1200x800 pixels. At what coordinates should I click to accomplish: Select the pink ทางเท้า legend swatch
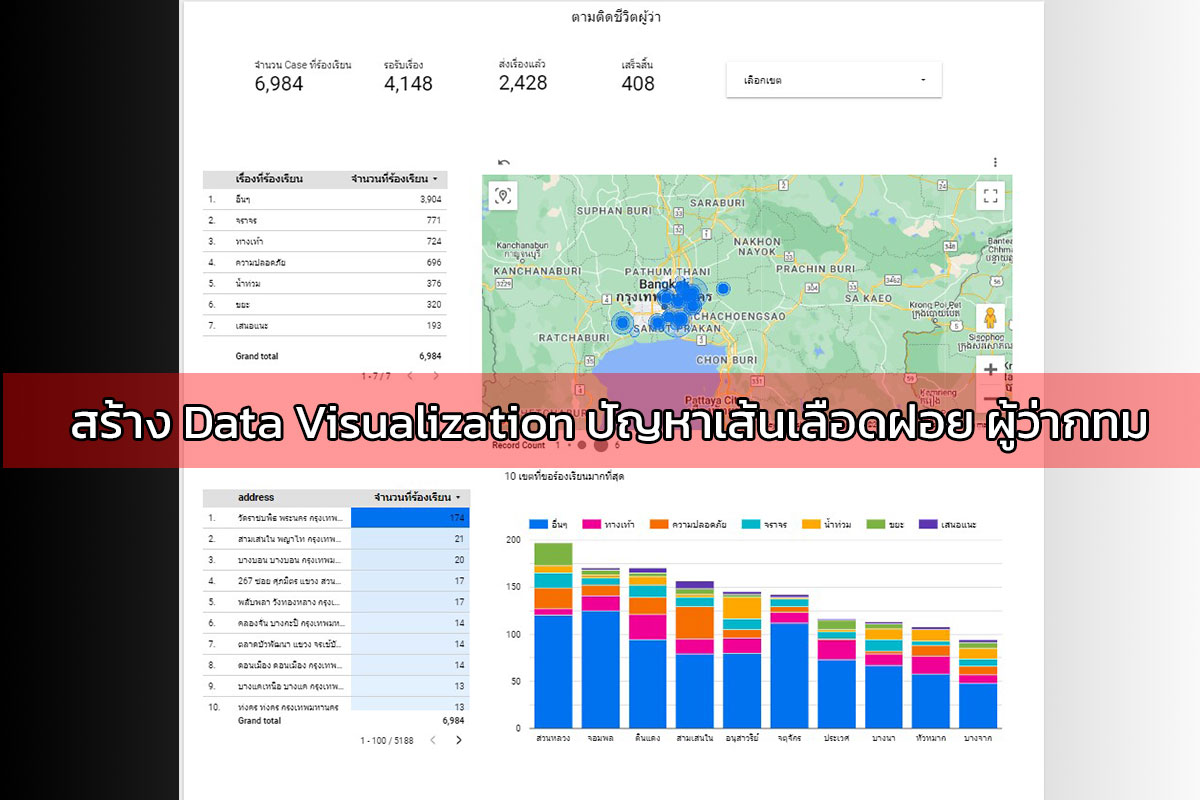(590, 524)
